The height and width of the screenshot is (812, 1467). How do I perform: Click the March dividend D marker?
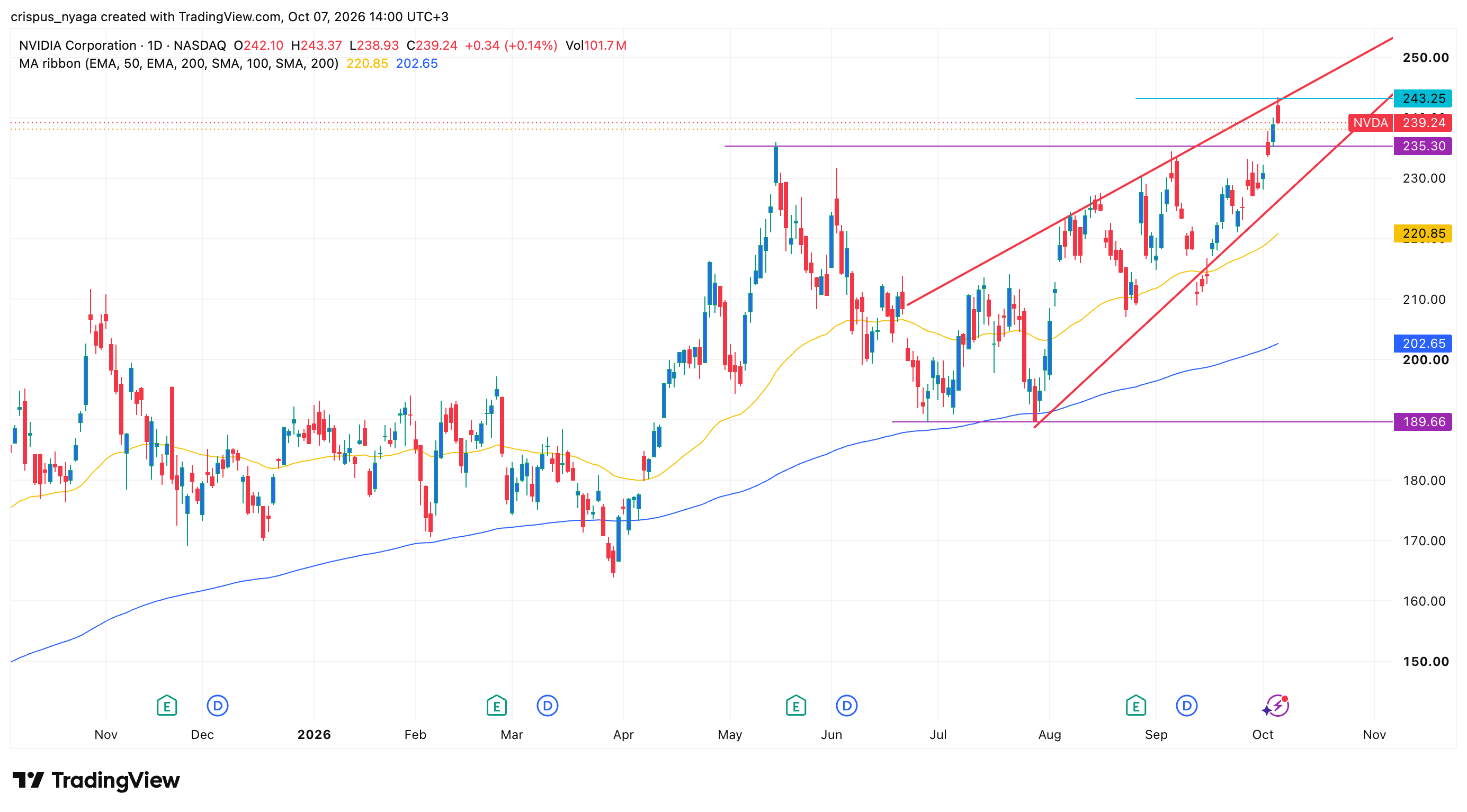point(547,706)
